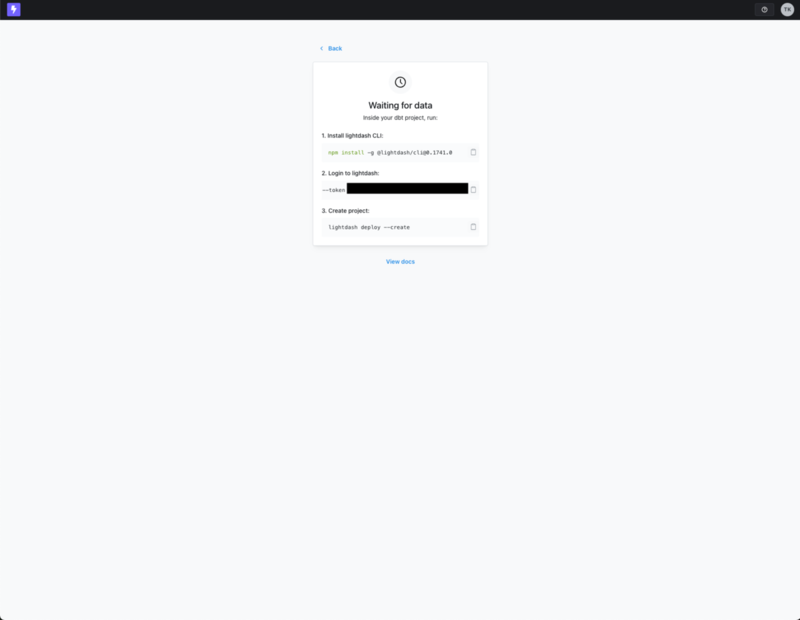Image resolution: width=800 pixels, height=620 pixels.
Task: Click the left chevron beside Back
Action: 321,48
